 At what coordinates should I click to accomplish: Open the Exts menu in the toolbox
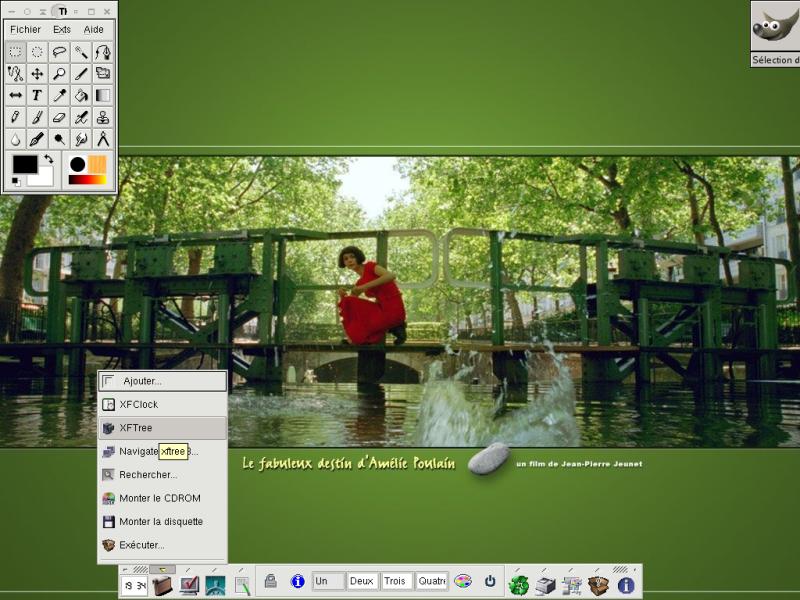pos(62,30)
